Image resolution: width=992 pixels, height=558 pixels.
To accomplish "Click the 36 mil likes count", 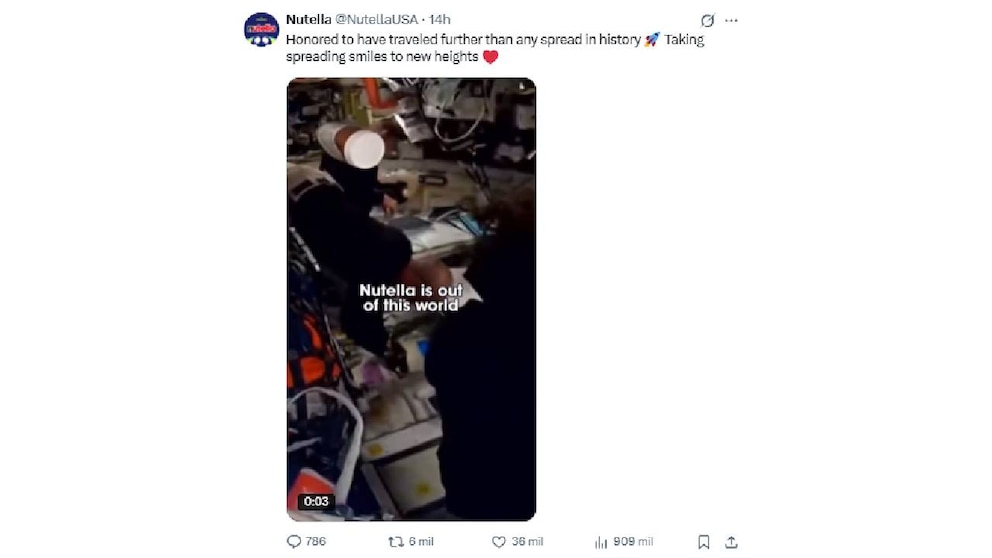I will [x=528, y=542].
